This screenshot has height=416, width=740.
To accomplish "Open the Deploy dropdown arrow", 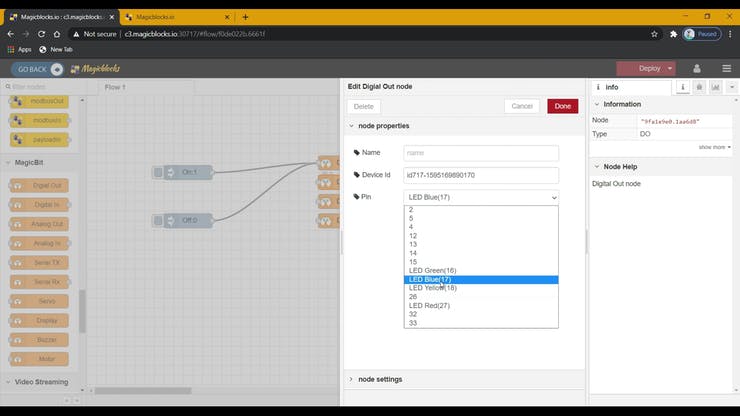I will (x=670, y=68).
